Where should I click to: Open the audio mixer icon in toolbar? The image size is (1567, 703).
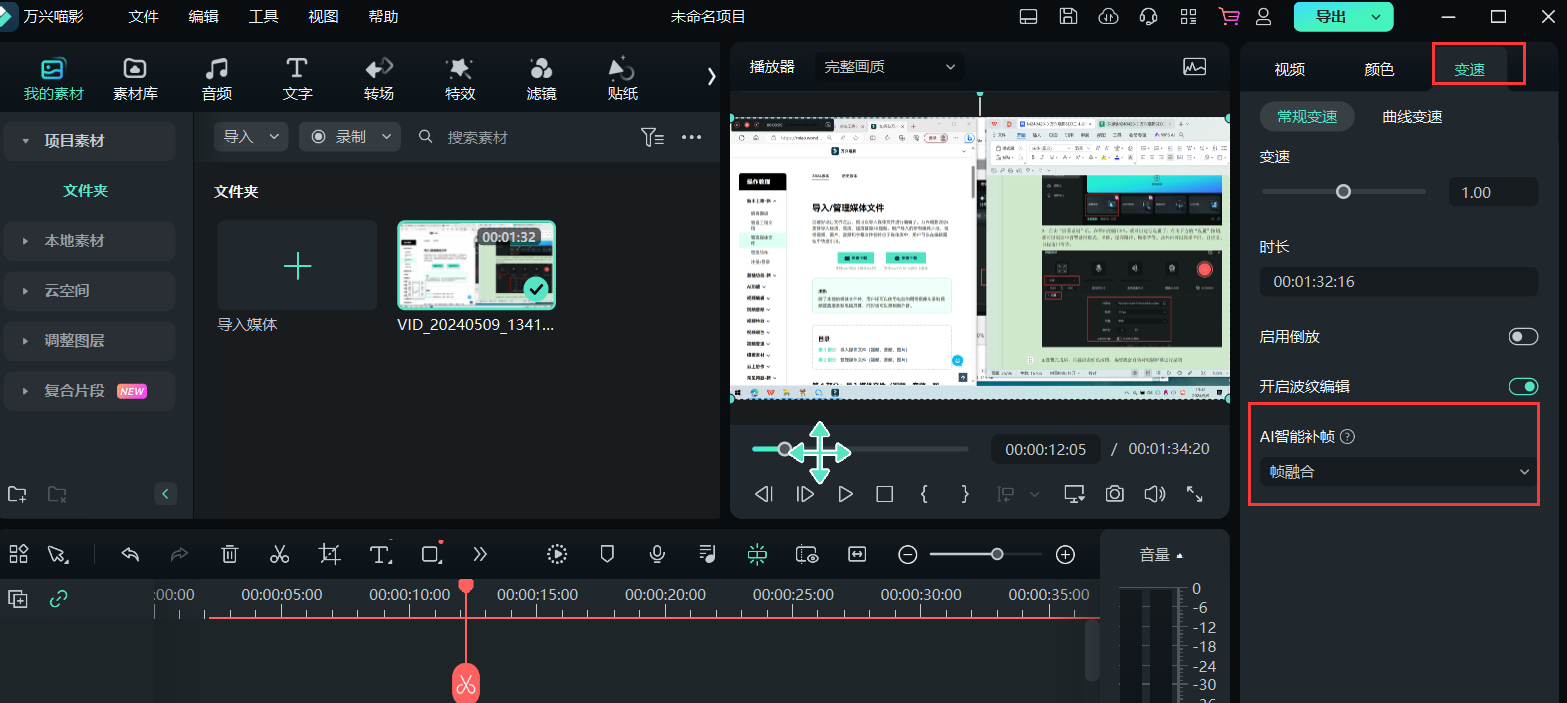(707, 554)
